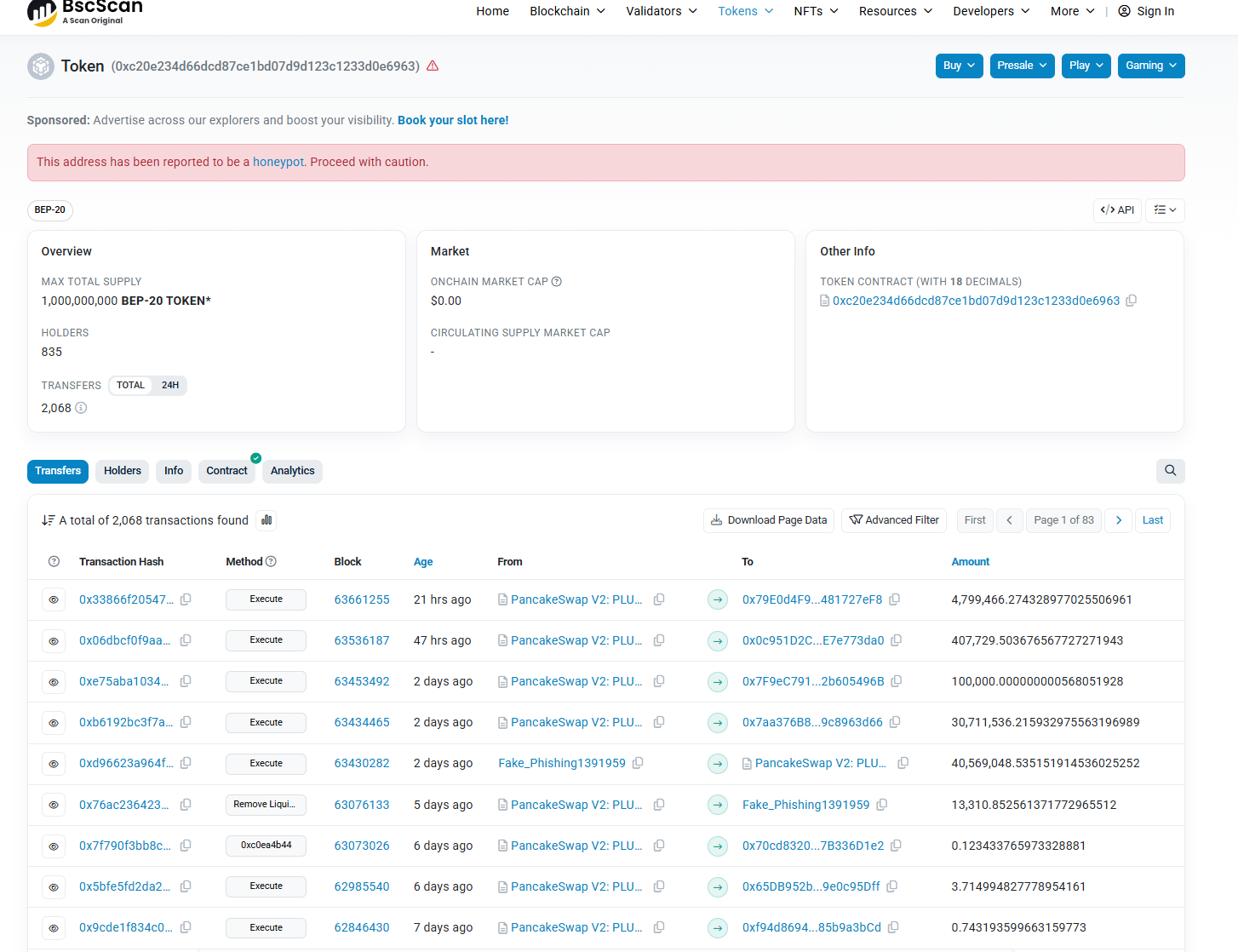Click the red warning triangle beside token address

point(433,66)
